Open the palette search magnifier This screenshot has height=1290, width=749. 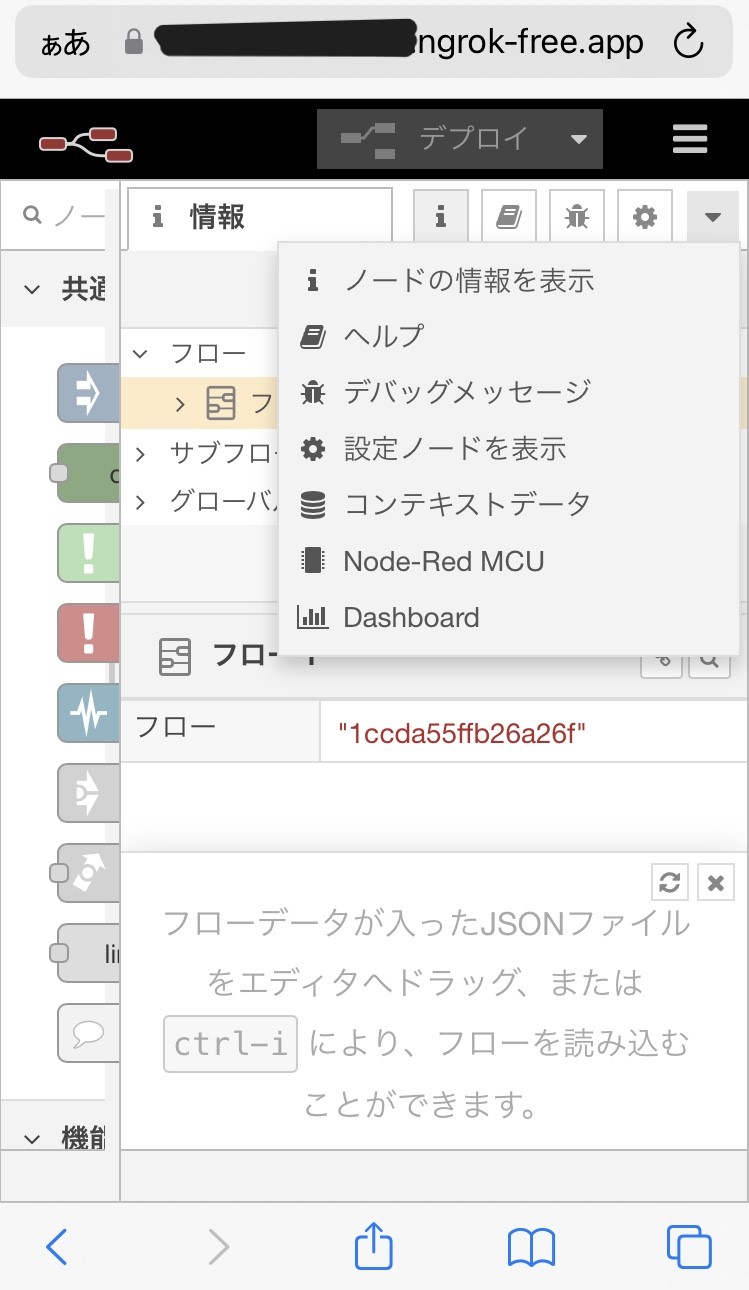coord(33,214)
